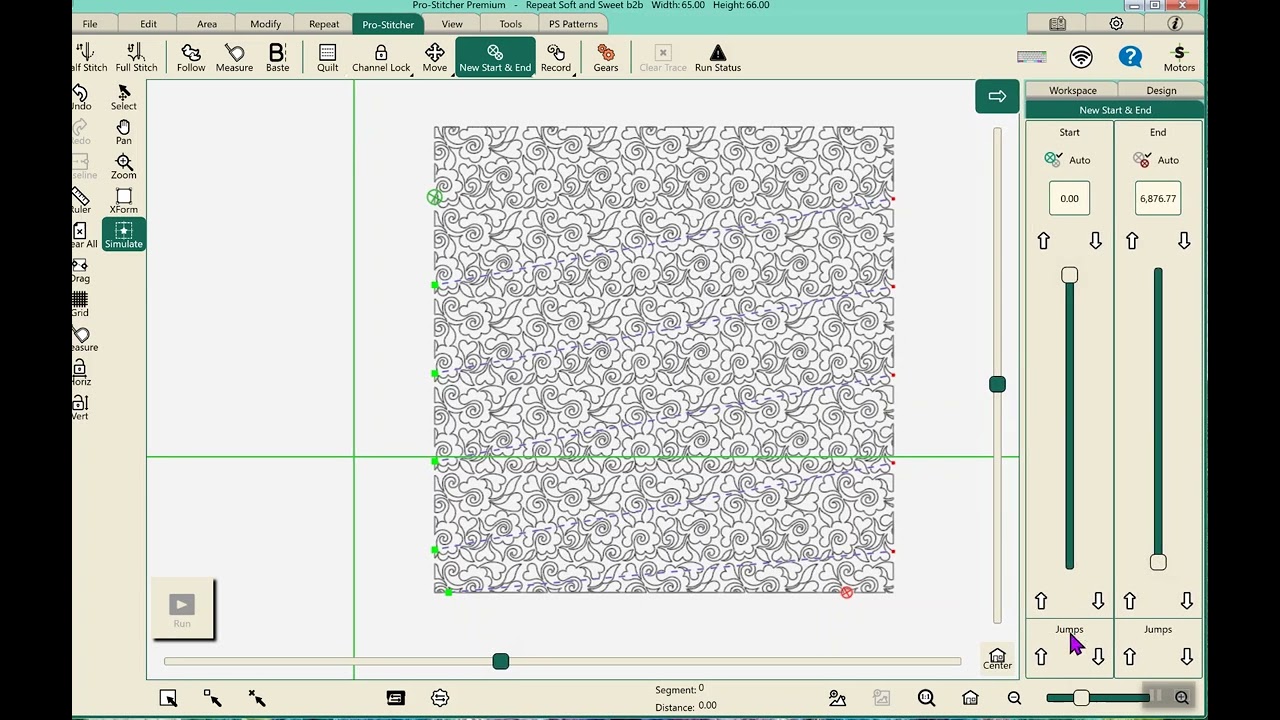Open the Measure tool in top ribbon
The height and width of the screenshot is (720, 1280).
(x=234, y=58)
